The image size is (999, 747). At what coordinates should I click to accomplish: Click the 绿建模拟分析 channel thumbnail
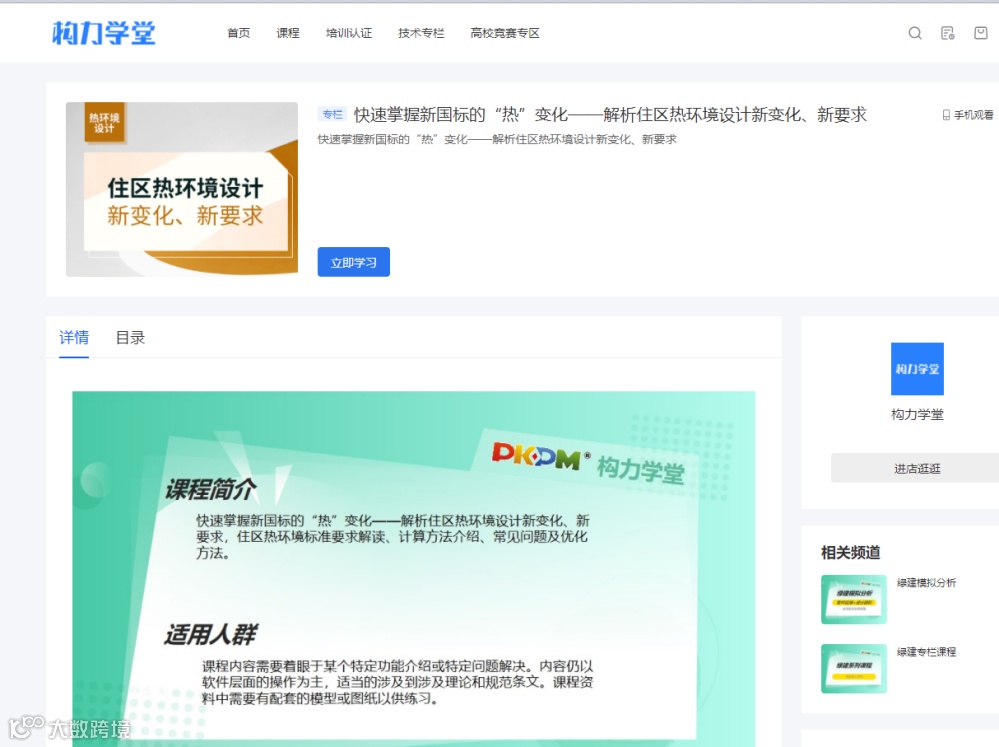(854, 599)
